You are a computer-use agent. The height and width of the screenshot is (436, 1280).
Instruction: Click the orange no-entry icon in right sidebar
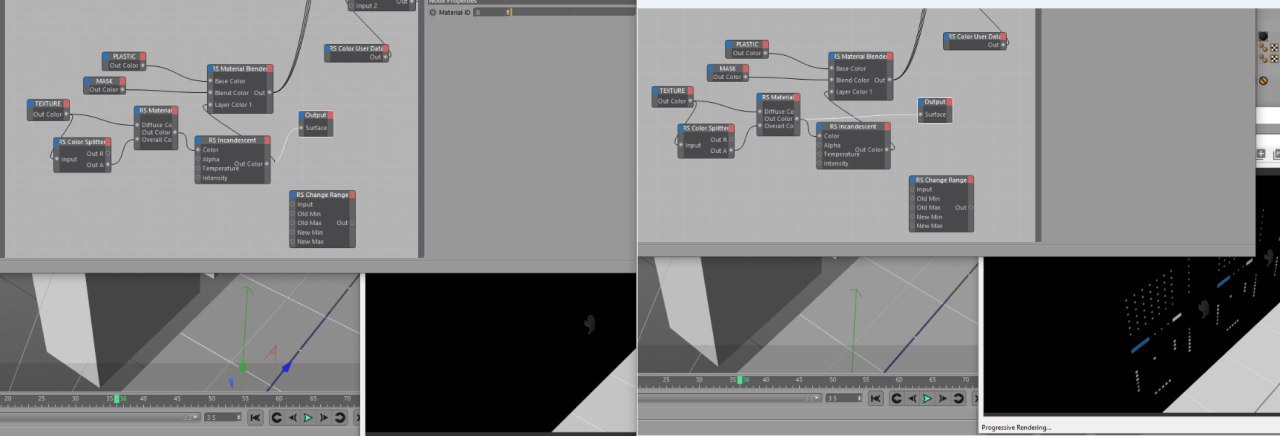click(x=1263, y=79)
